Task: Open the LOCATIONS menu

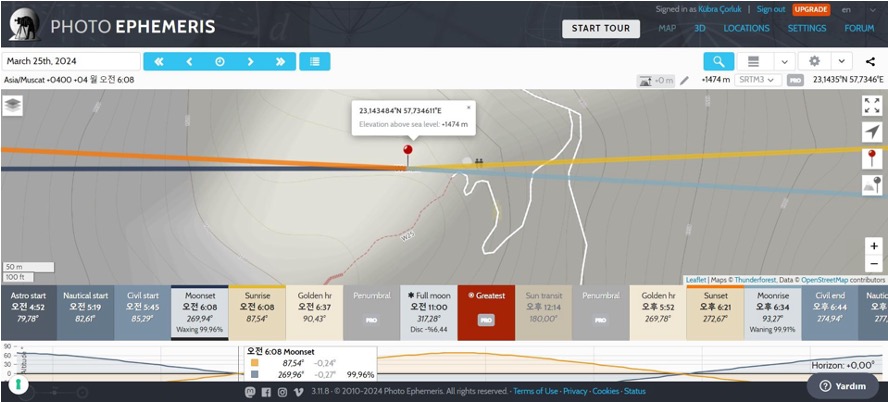Action: pyautogui.click(x=746, y=28)
